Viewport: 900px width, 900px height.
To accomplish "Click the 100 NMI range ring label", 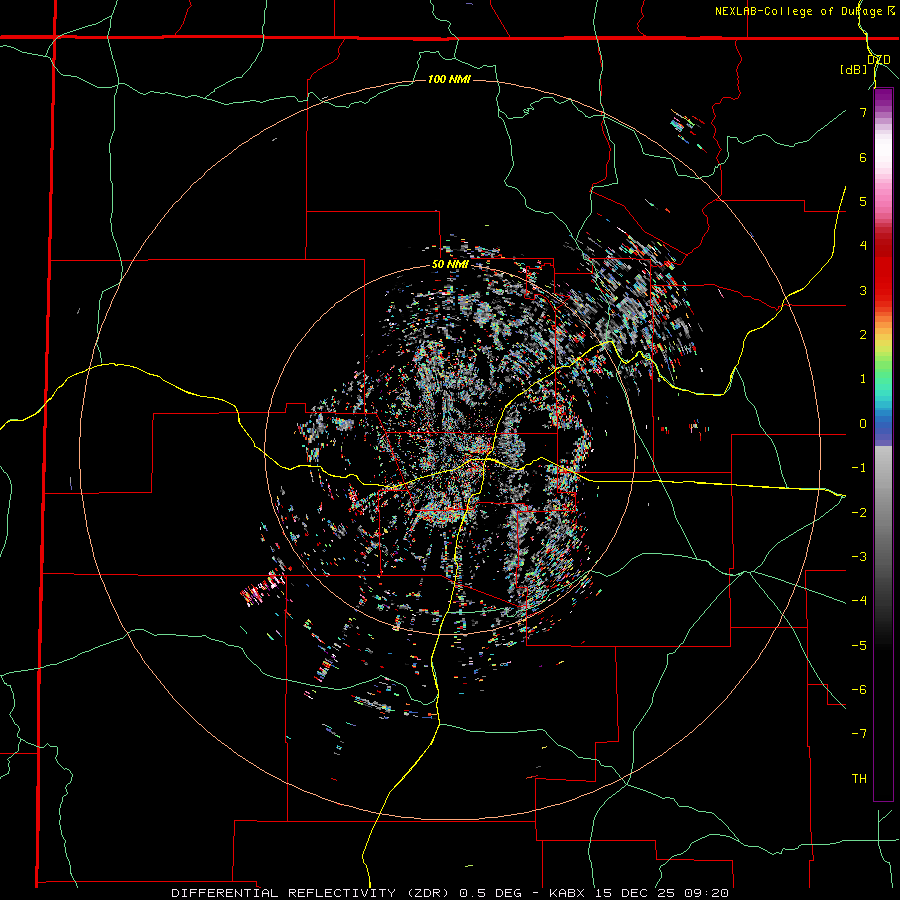I will point(449,79).
